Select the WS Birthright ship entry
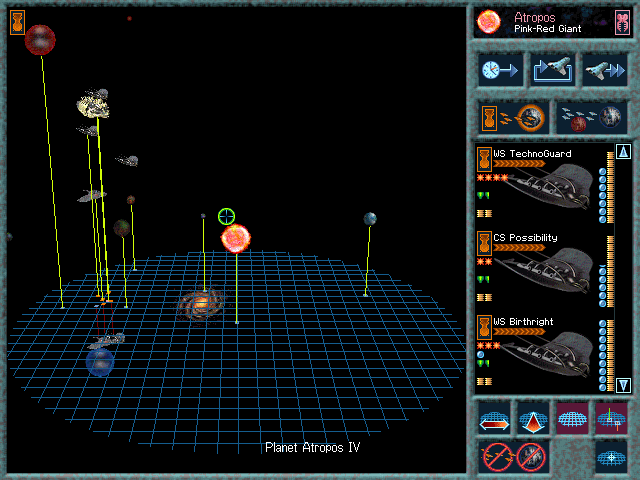Screen dimensions: 640x480 [545, 353]
